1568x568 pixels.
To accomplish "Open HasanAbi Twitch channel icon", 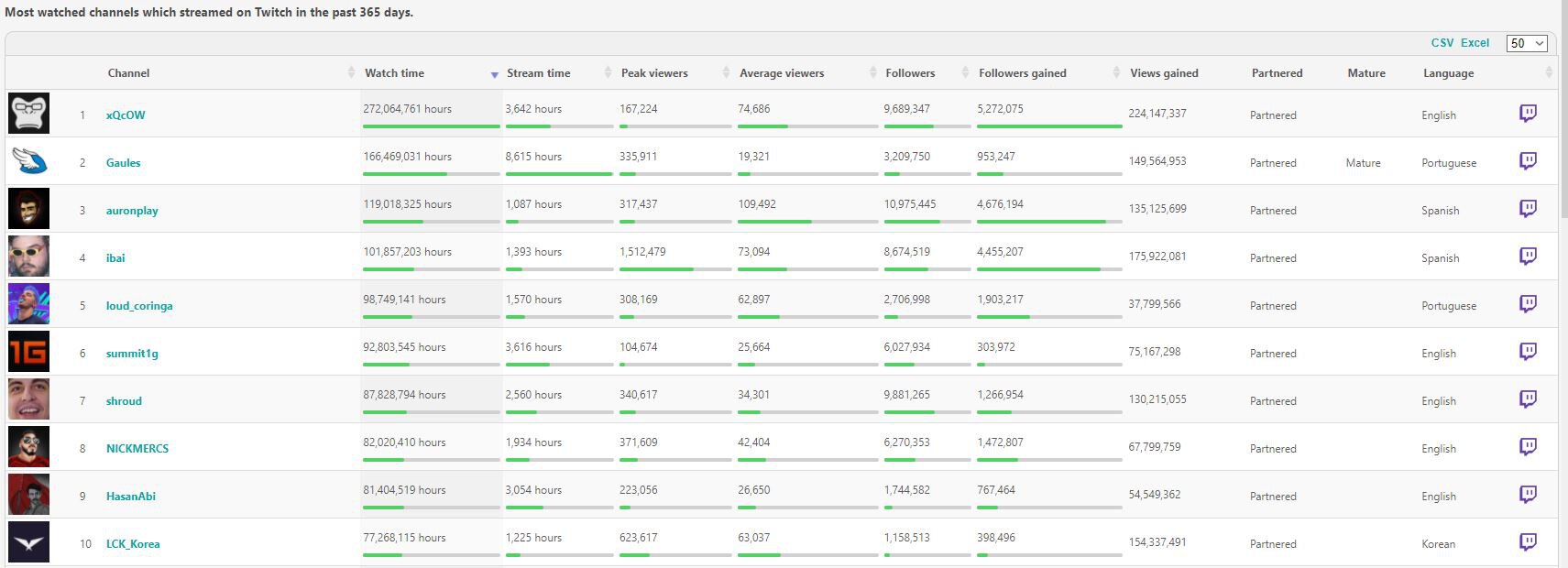I will 1528,495.
